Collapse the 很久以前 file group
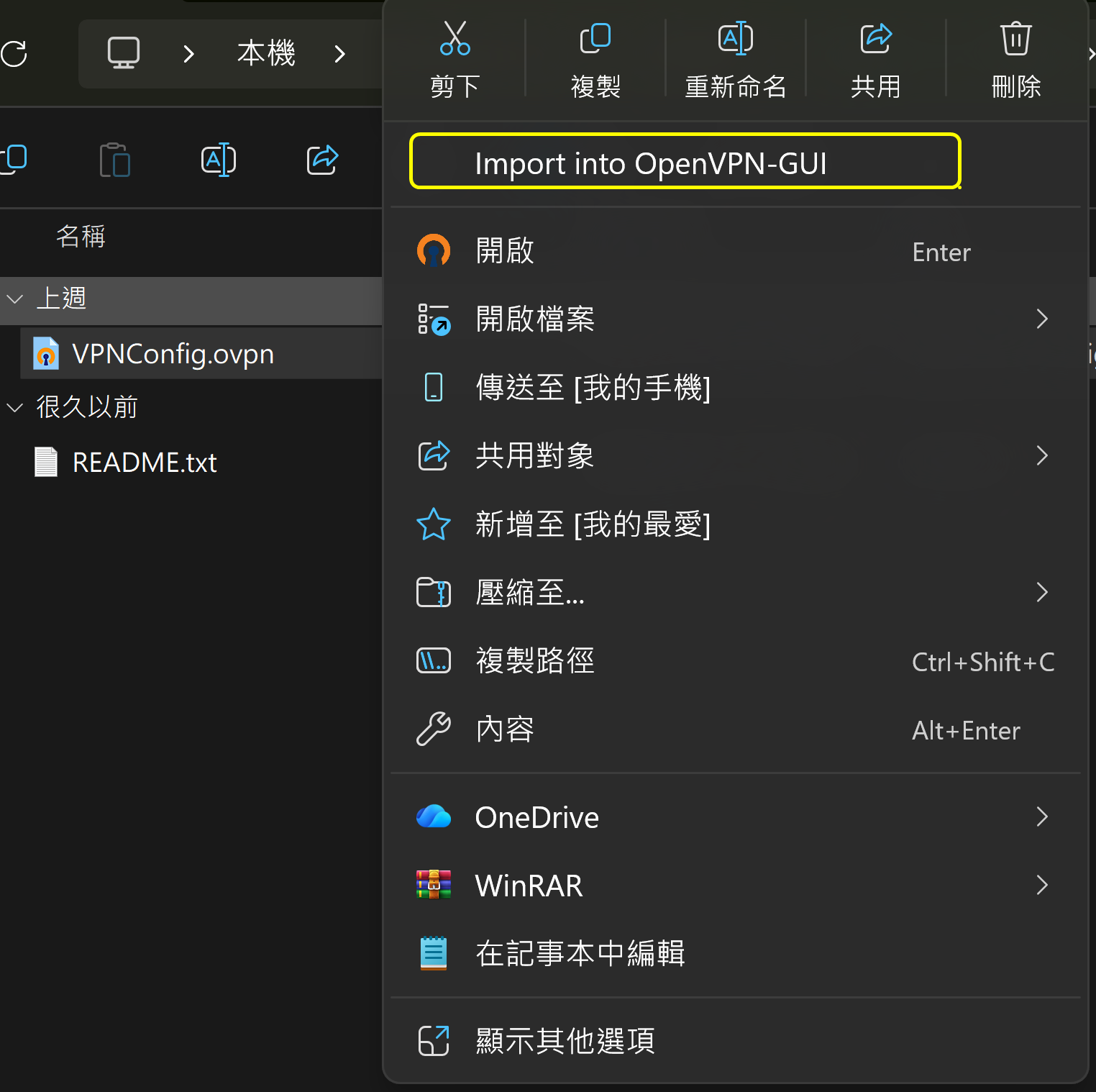This screenshot has width=1096, height=1092. 14,408
